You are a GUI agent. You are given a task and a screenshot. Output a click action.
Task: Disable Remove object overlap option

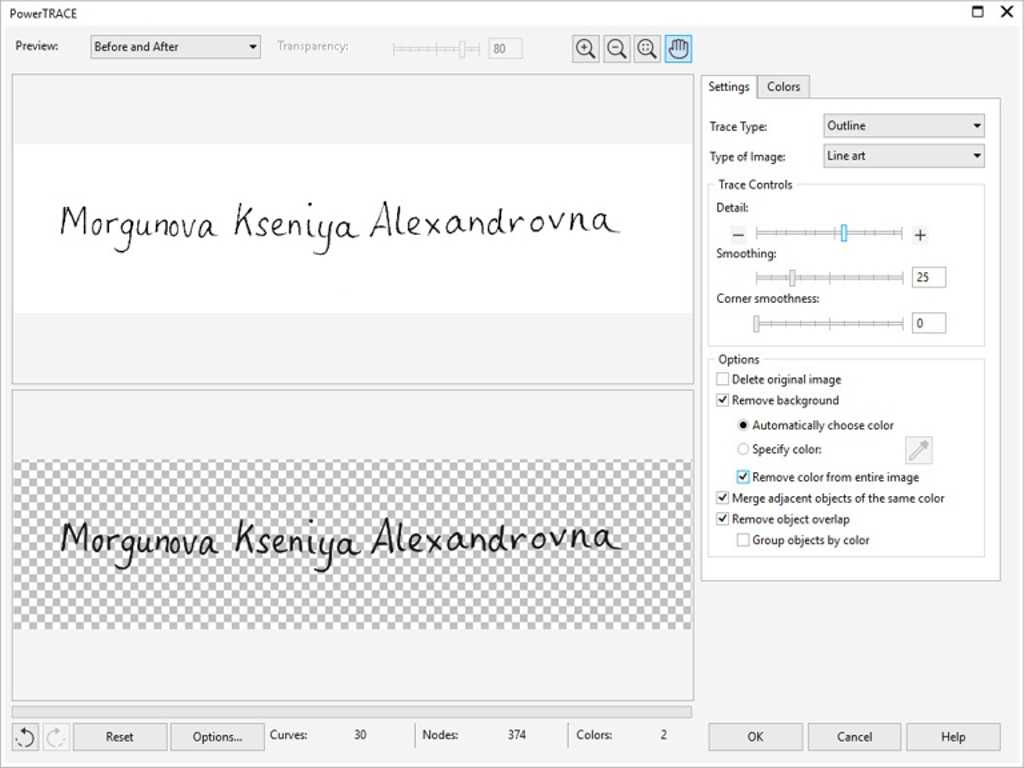[x=723, y=519]
